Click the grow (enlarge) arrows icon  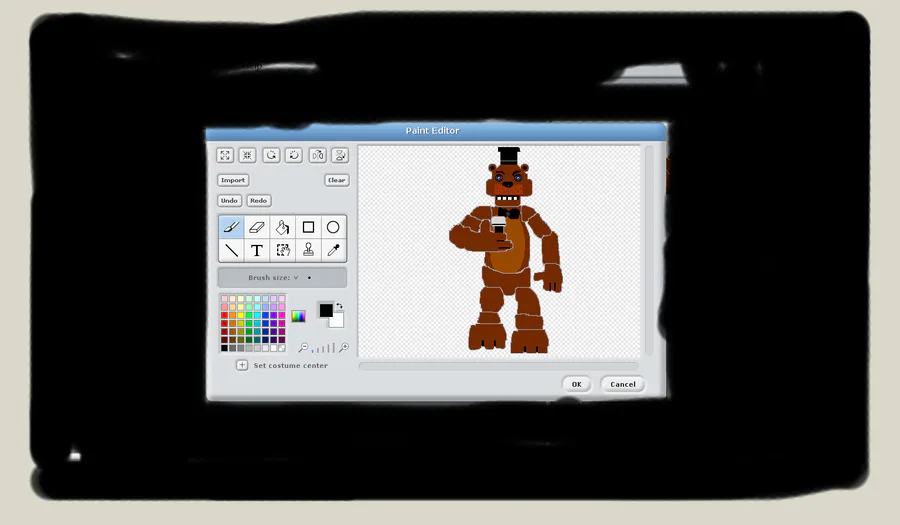pyautogui.click(x=225, y=155)
